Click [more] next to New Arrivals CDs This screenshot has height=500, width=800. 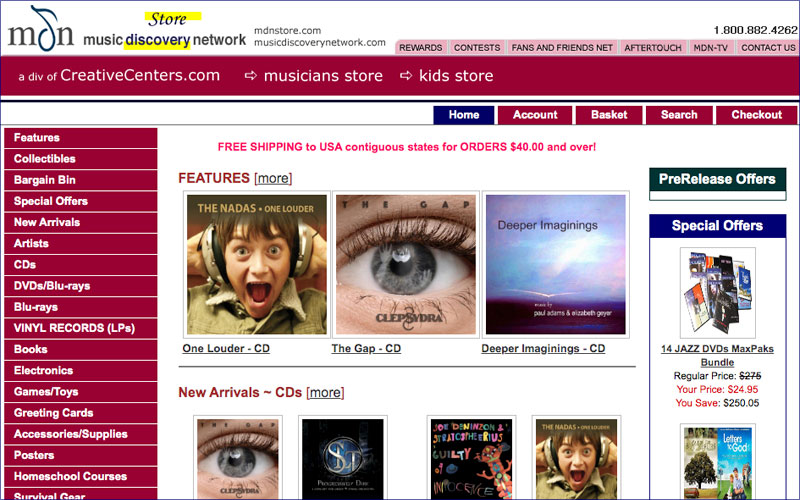(326, 392)
